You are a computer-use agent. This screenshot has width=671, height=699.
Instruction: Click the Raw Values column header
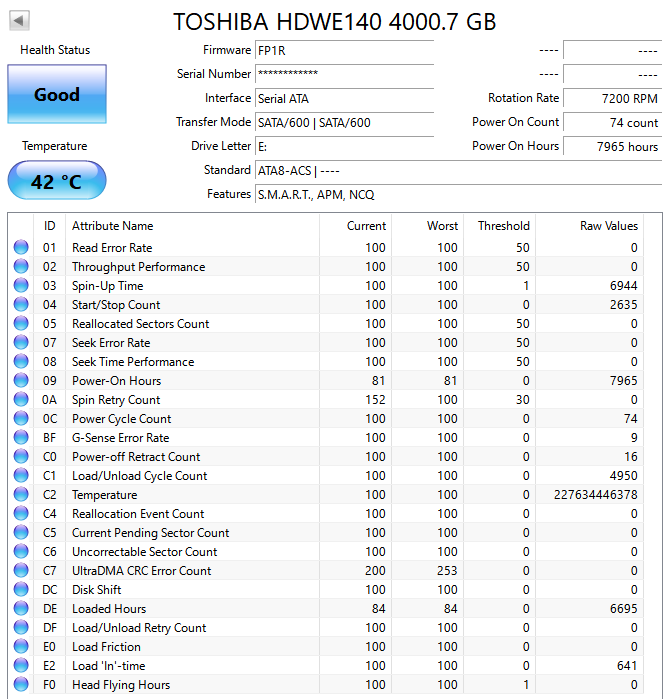point(609,226)
